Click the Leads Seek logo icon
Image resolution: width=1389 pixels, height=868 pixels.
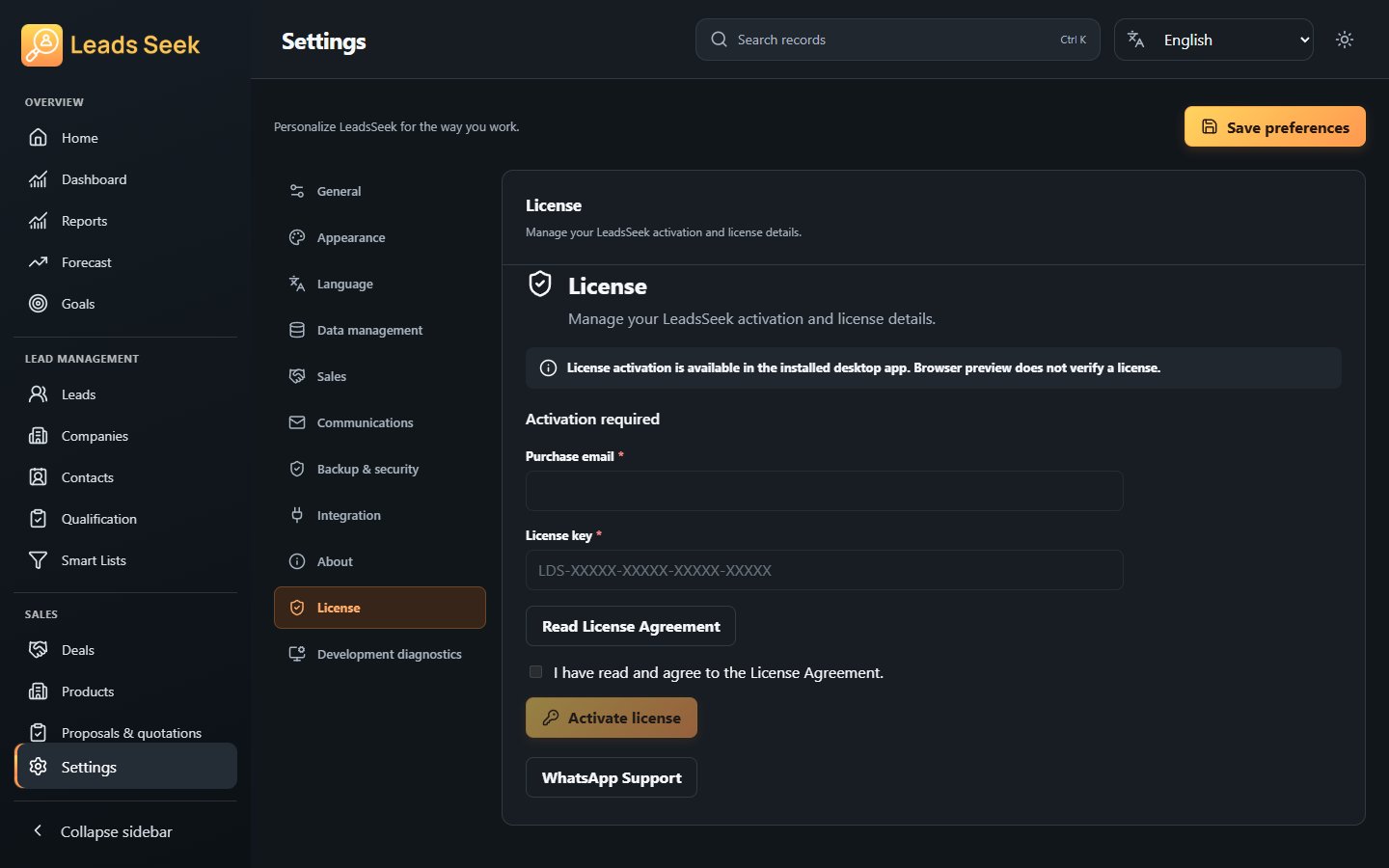[x=41, y=45]
